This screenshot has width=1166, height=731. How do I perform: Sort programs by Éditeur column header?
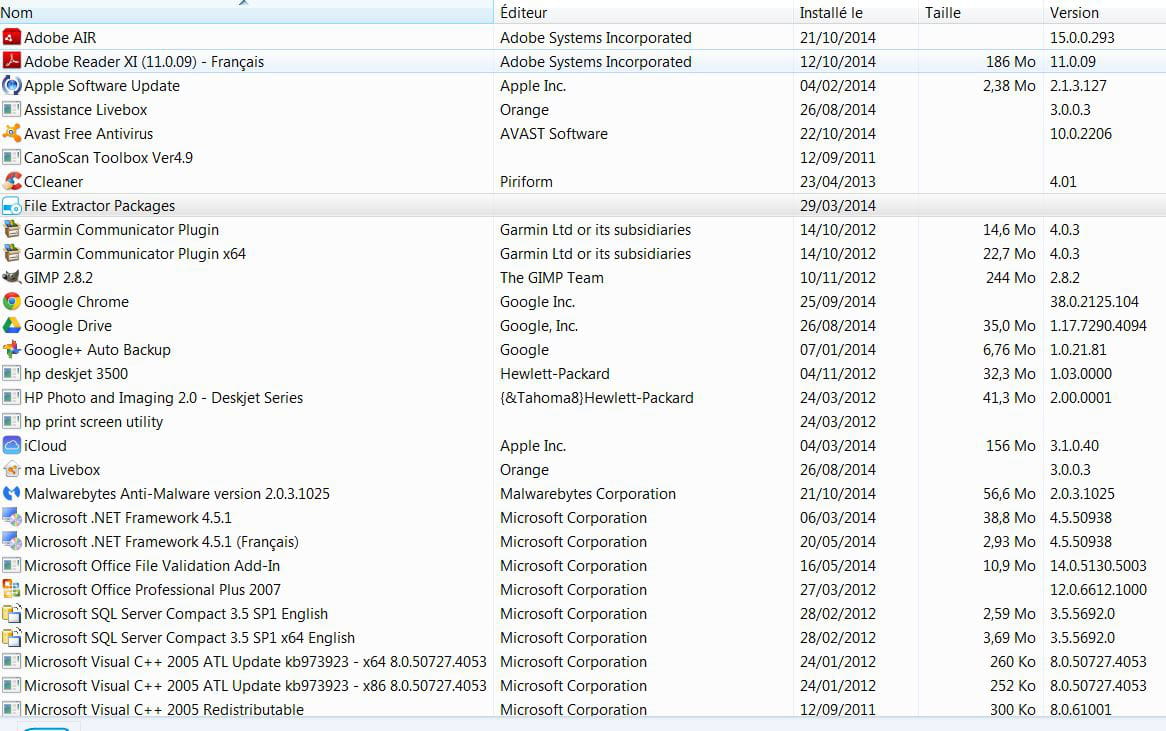(643, 12)
